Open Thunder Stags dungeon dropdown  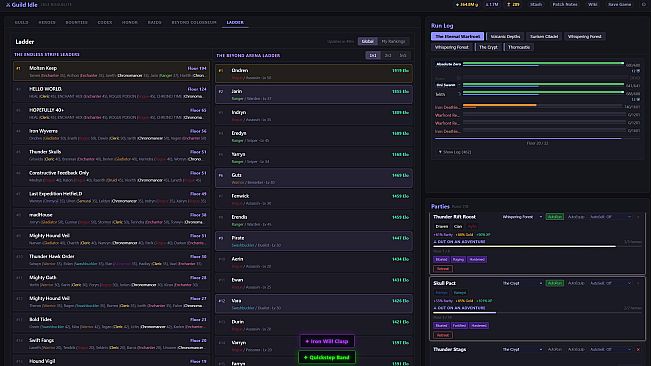click(x=522, y=350)
